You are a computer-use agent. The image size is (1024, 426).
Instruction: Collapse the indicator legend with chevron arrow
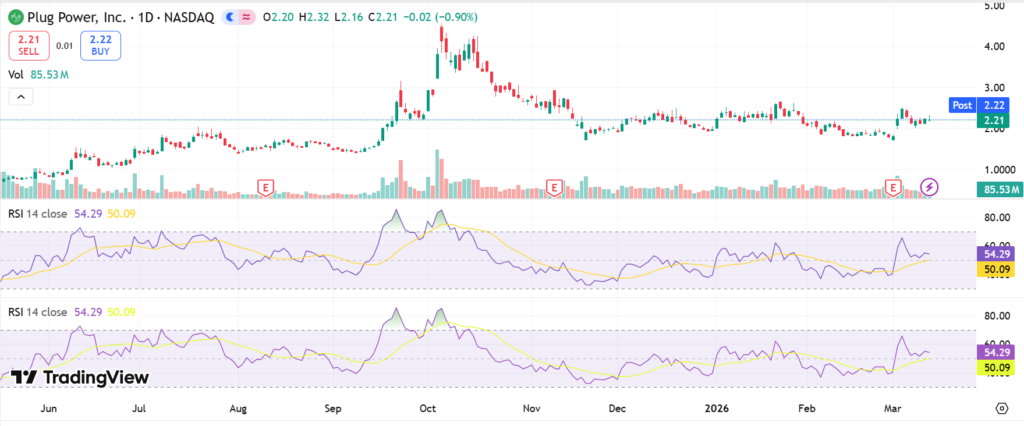(20, 97)
